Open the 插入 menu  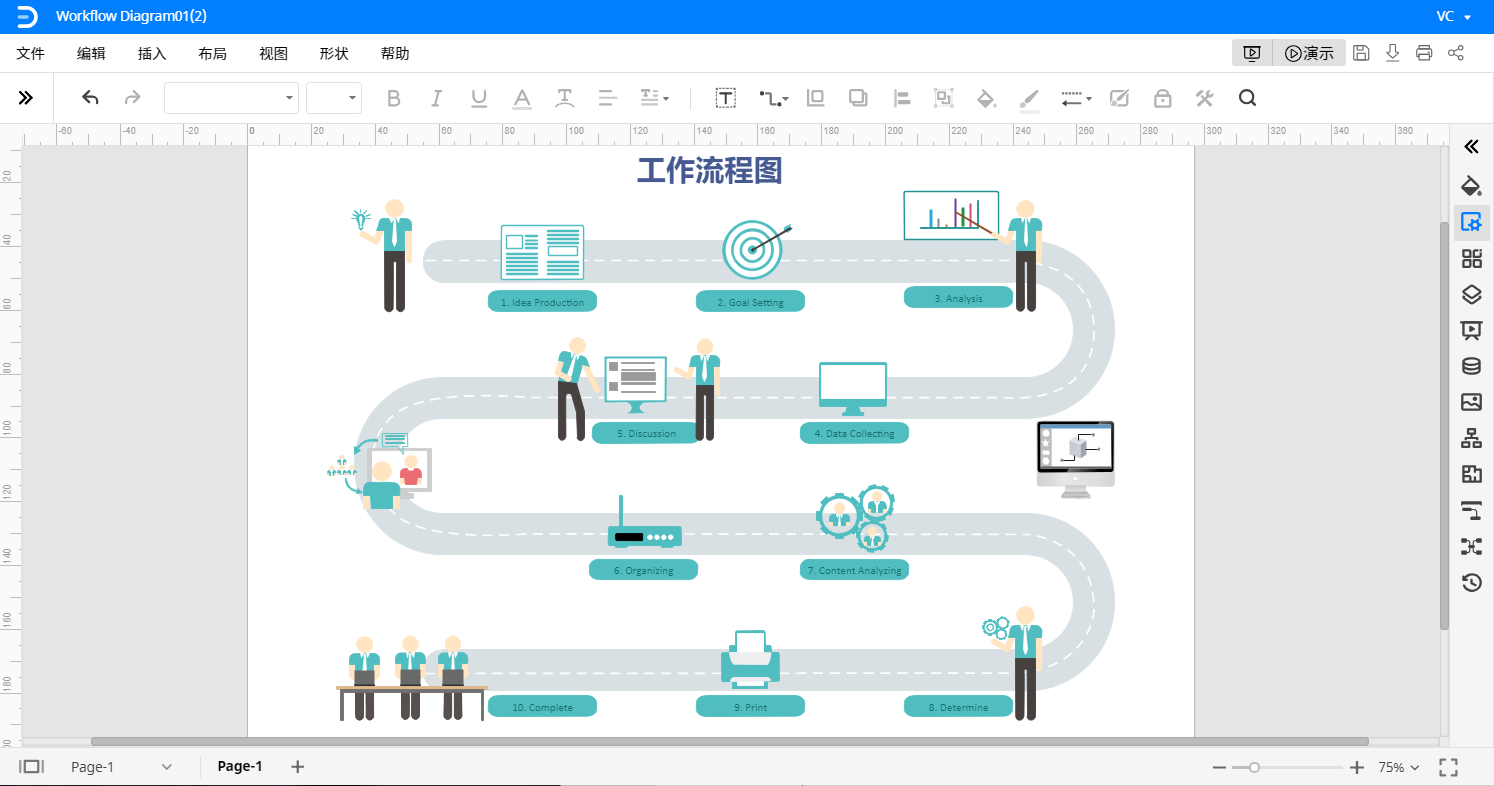(x=152, y=54)
